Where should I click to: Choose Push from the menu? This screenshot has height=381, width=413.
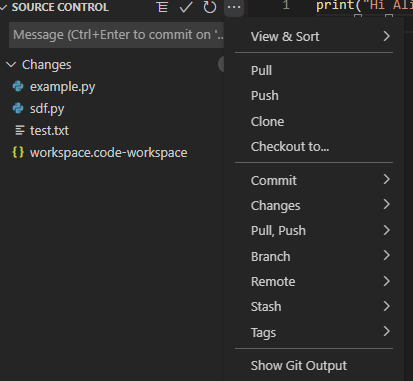pos(314,96)
